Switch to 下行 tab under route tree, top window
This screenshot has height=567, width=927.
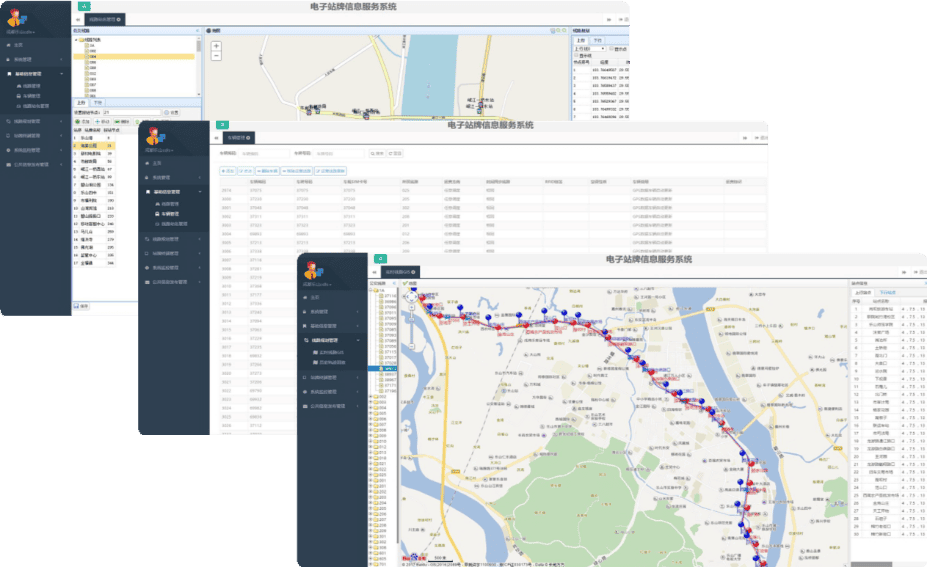(98, 103)
